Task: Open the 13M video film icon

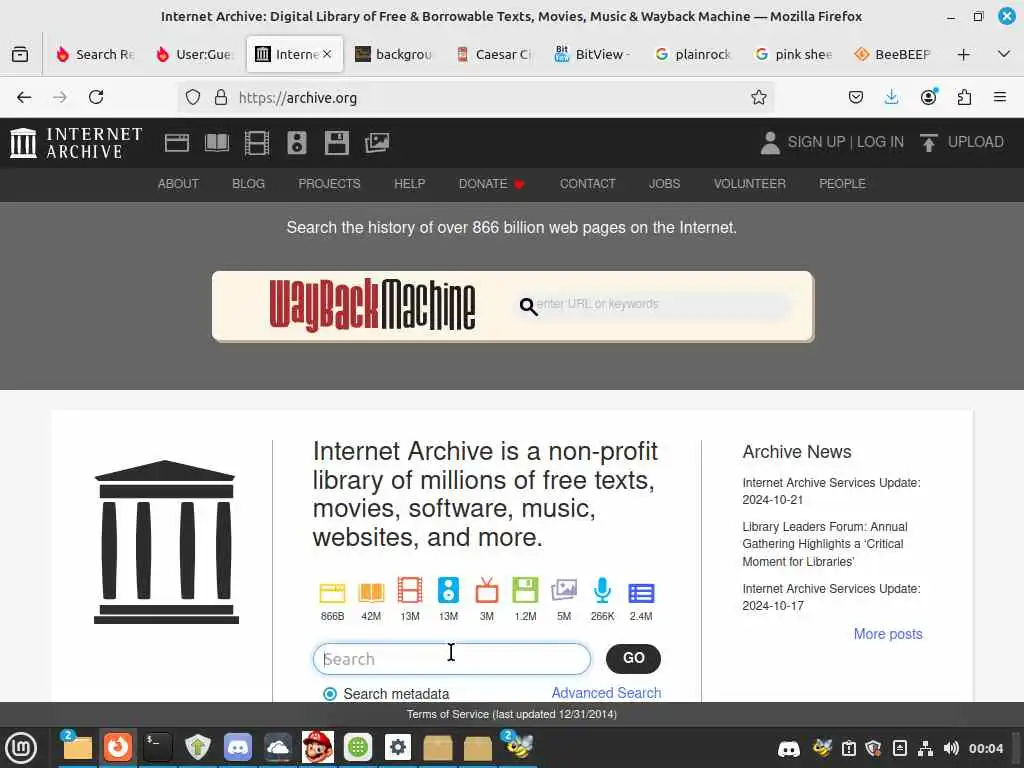Action: point(409,590)
